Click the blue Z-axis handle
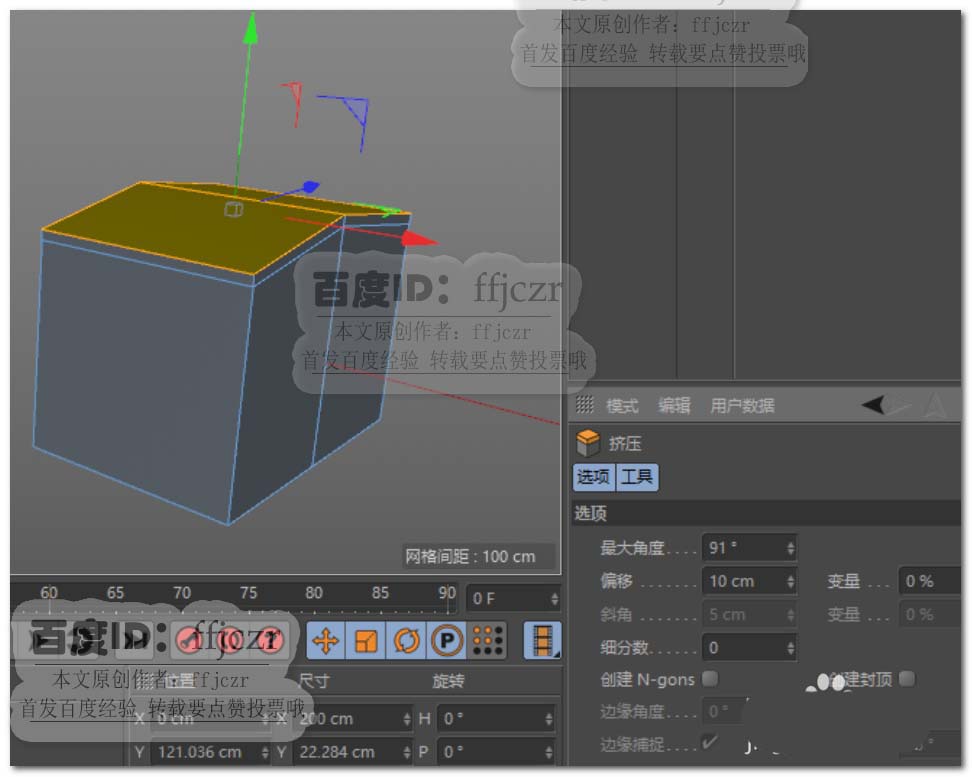 point(310,187)
